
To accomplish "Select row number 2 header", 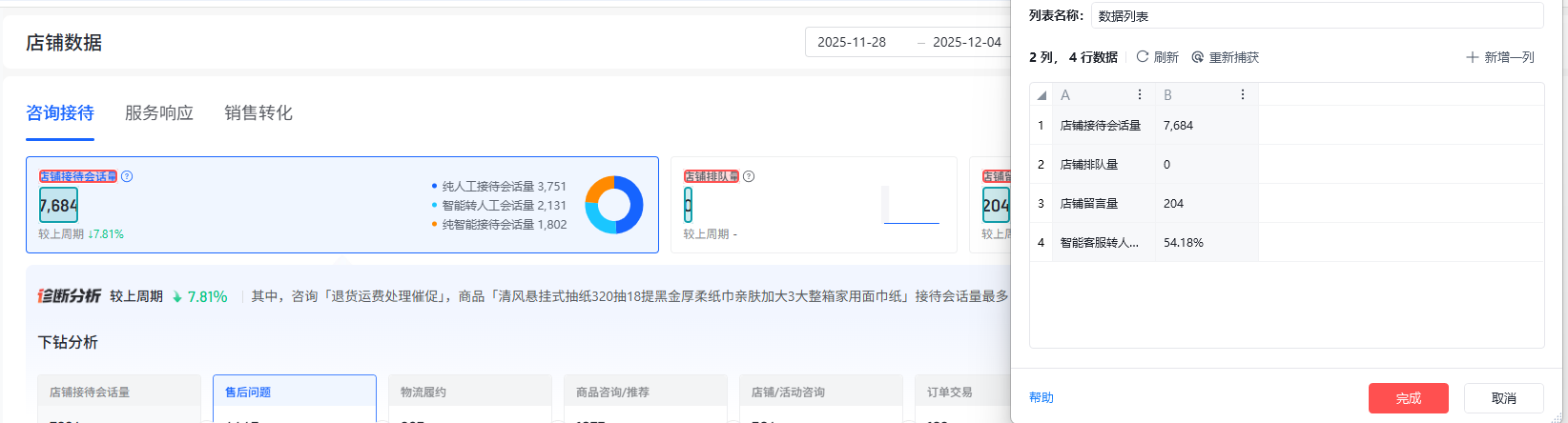I will (1041, 164).
